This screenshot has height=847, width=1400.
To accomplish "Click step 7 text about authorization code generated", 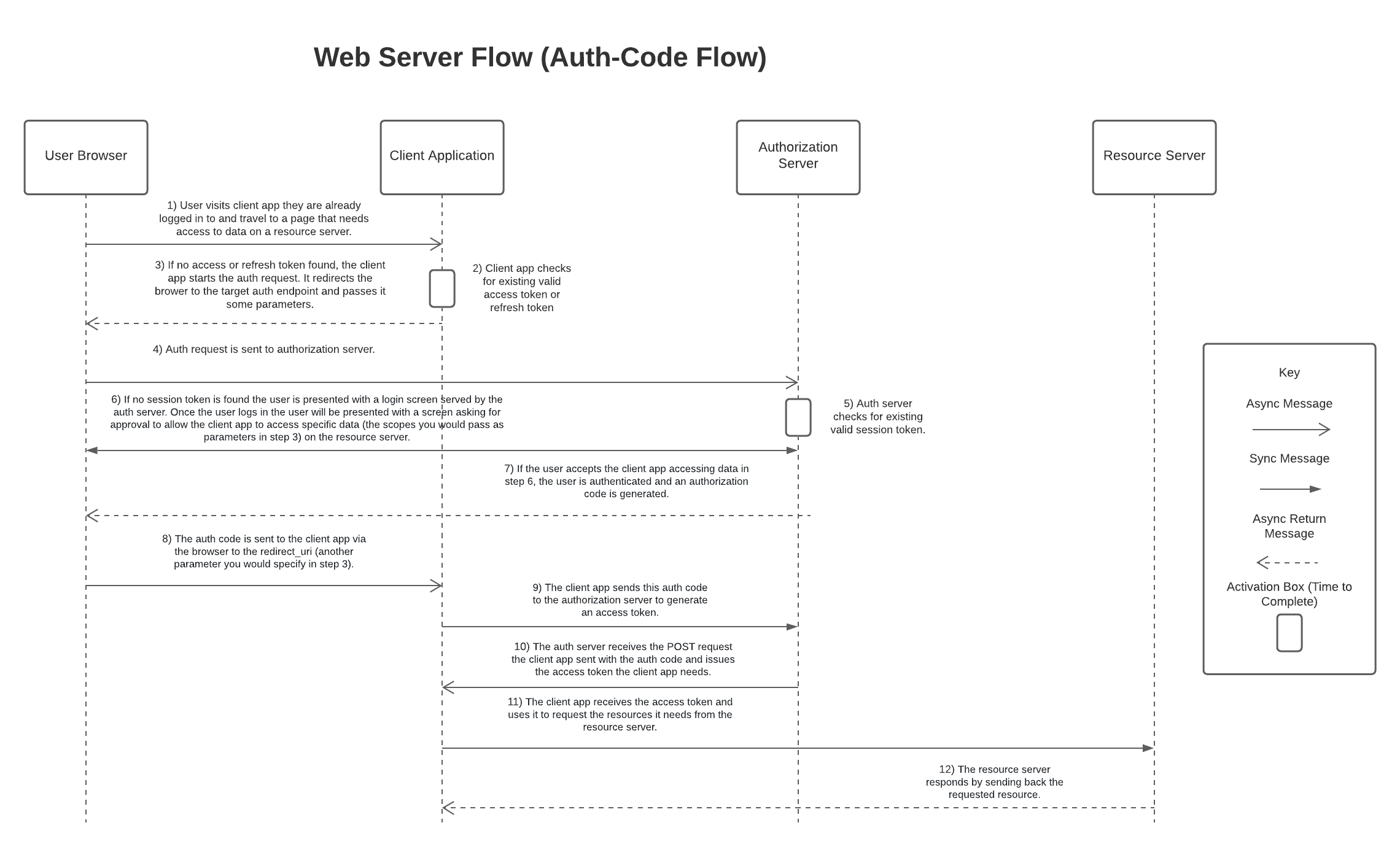I will click(626, 481).
